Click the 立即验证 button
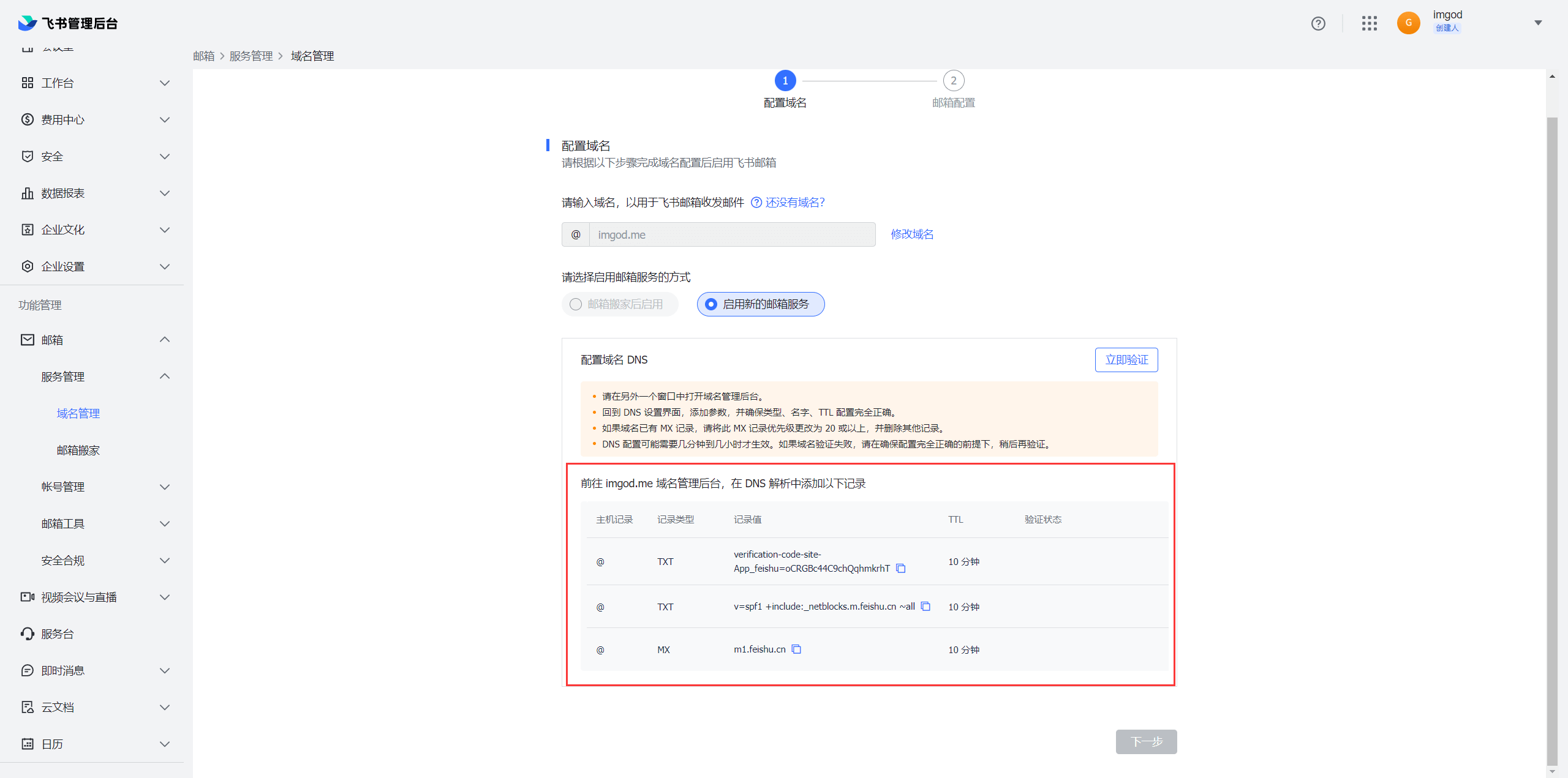1568x778 pixels. [x=1126, y=360]
